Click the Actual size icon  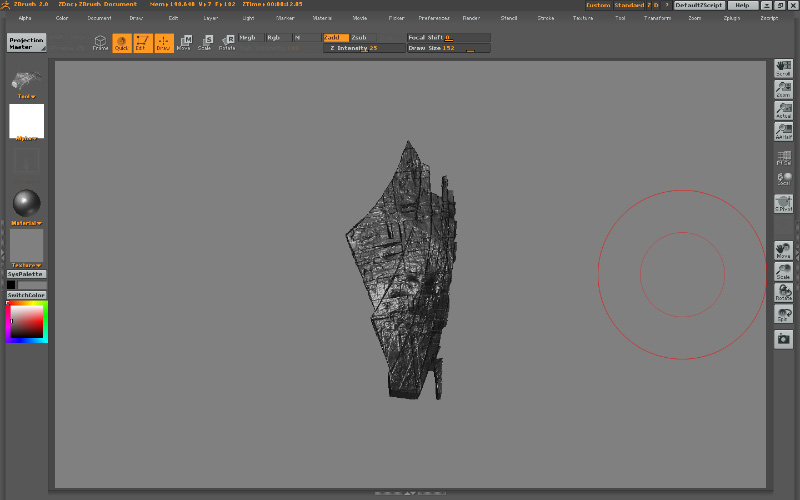[784, 111]
